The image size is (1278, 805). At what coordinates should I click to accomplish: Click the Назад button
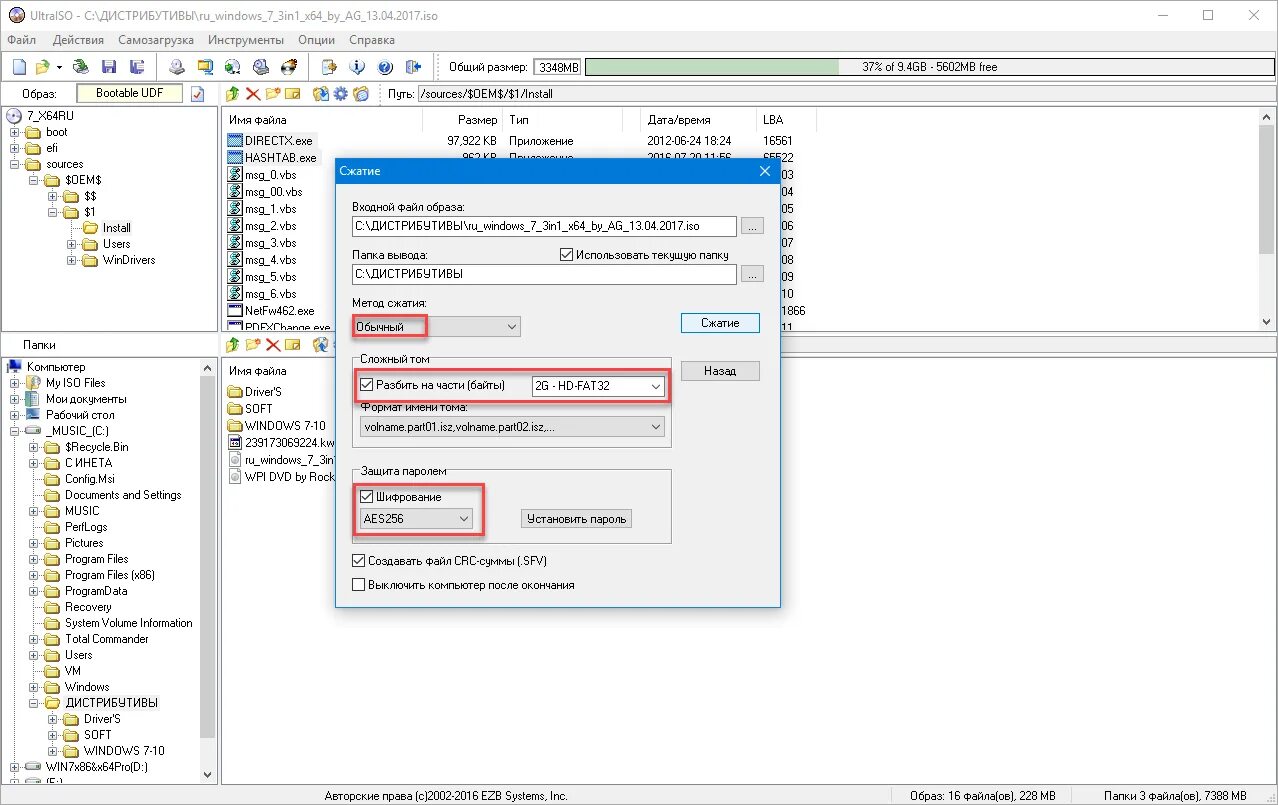point(720,371)
